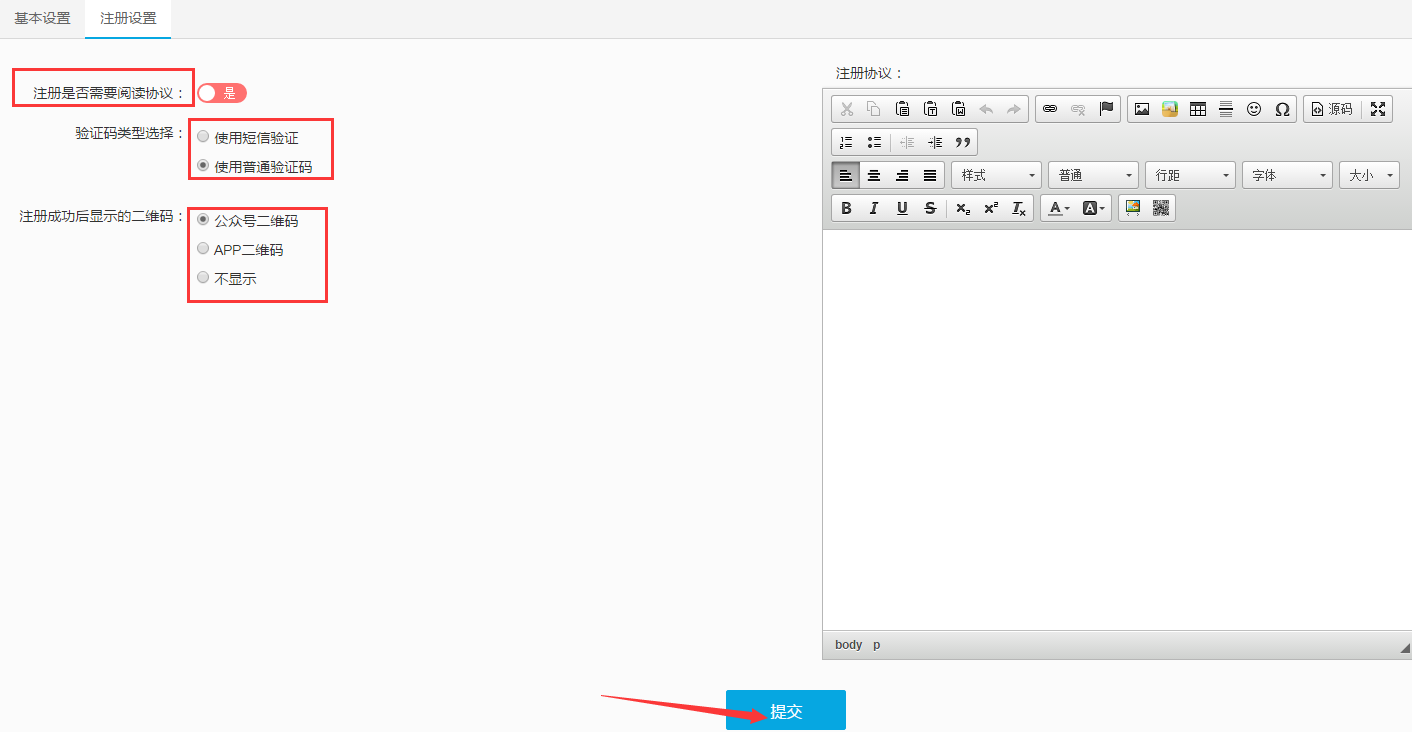Click the body element path label
This screenshot has height=732, width=1412.
[x=848, y=645]
